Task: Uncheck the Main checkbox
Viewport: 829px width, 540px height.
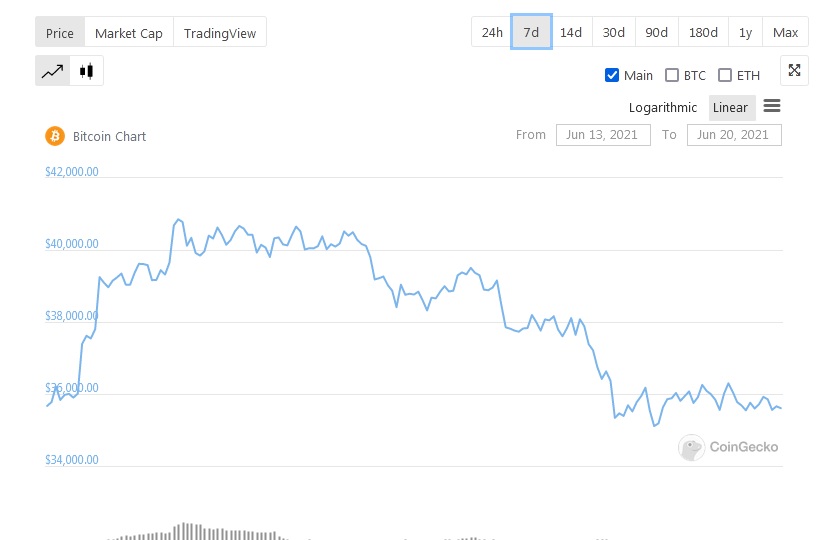Action: point(612,75)
